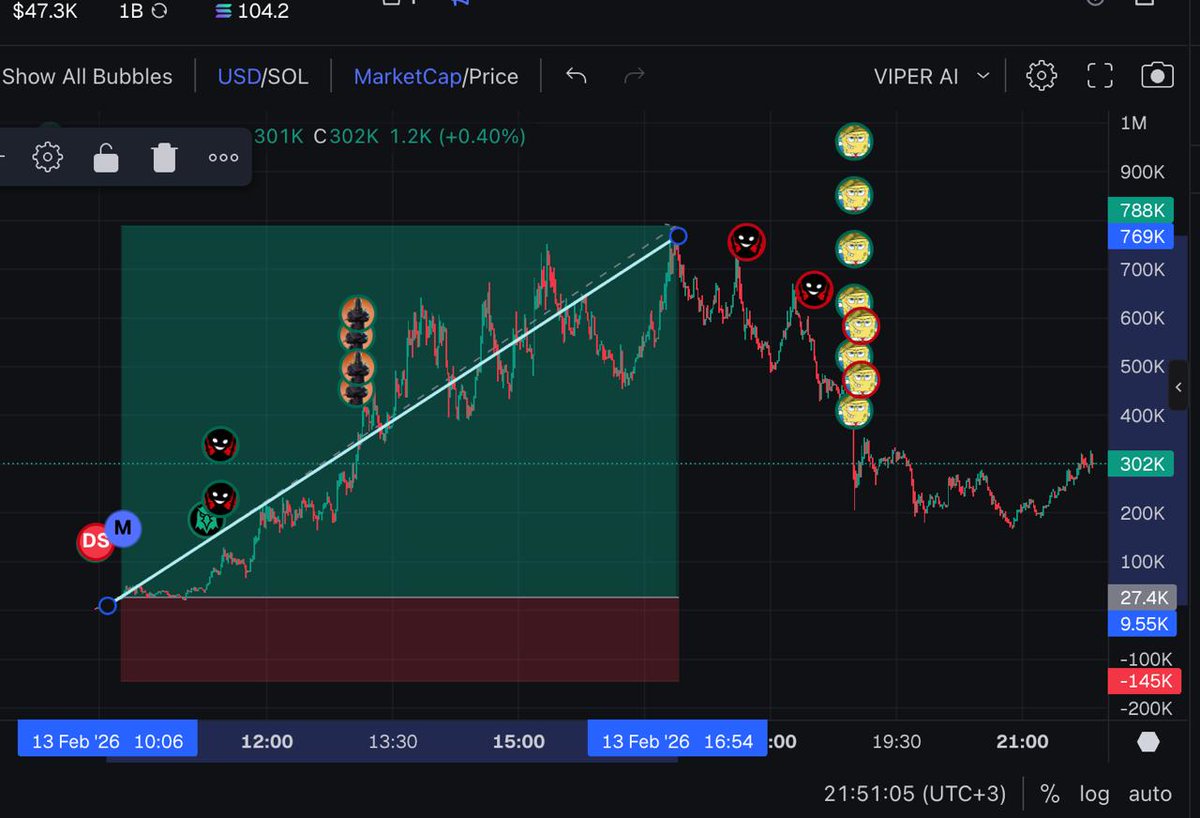Image resolution: width=1200 pixels, height=818 pixels.
Task: Click the 27.4K gray price label
Action: [x=1141, y=598]
